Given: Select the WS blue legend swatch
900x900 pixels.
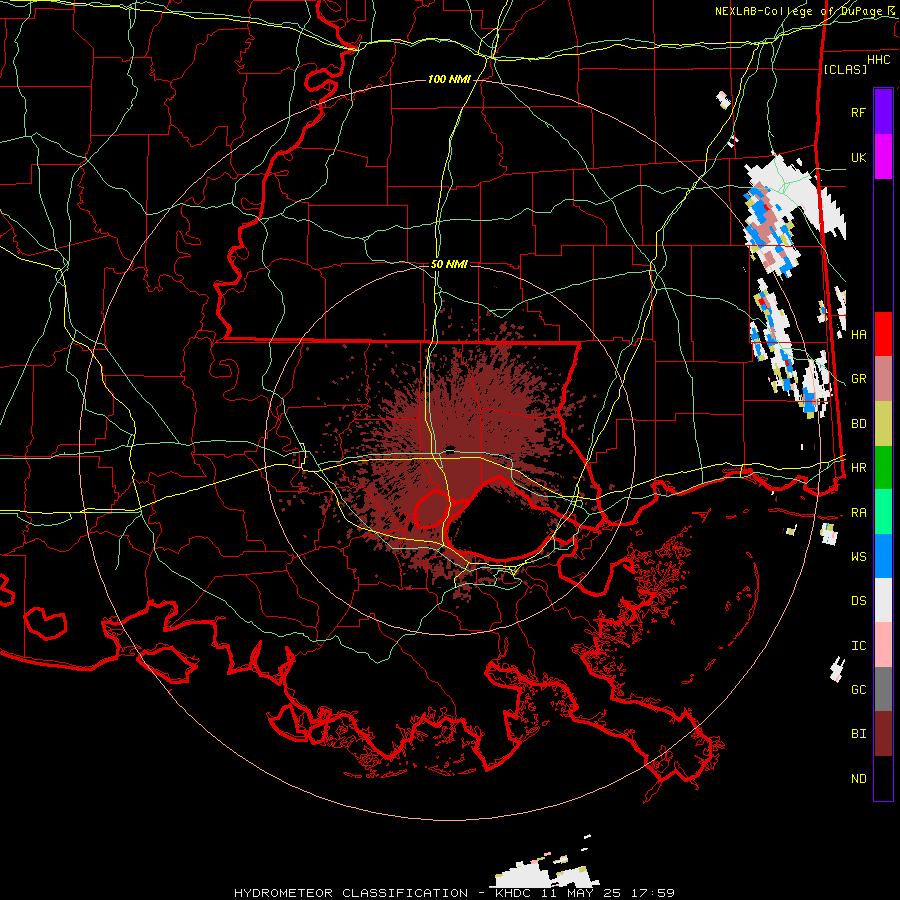Looking at the screenshot, I should (x=883, y=556).
